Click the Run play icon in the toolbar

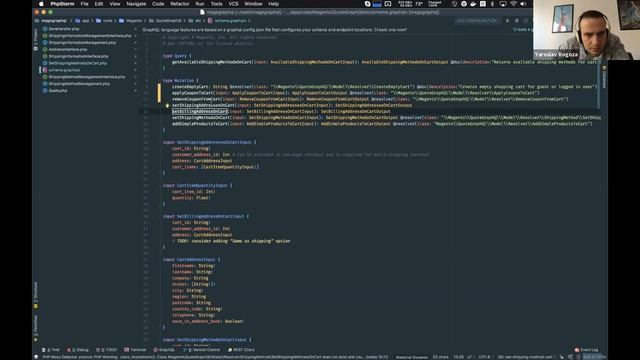(508, 20)
